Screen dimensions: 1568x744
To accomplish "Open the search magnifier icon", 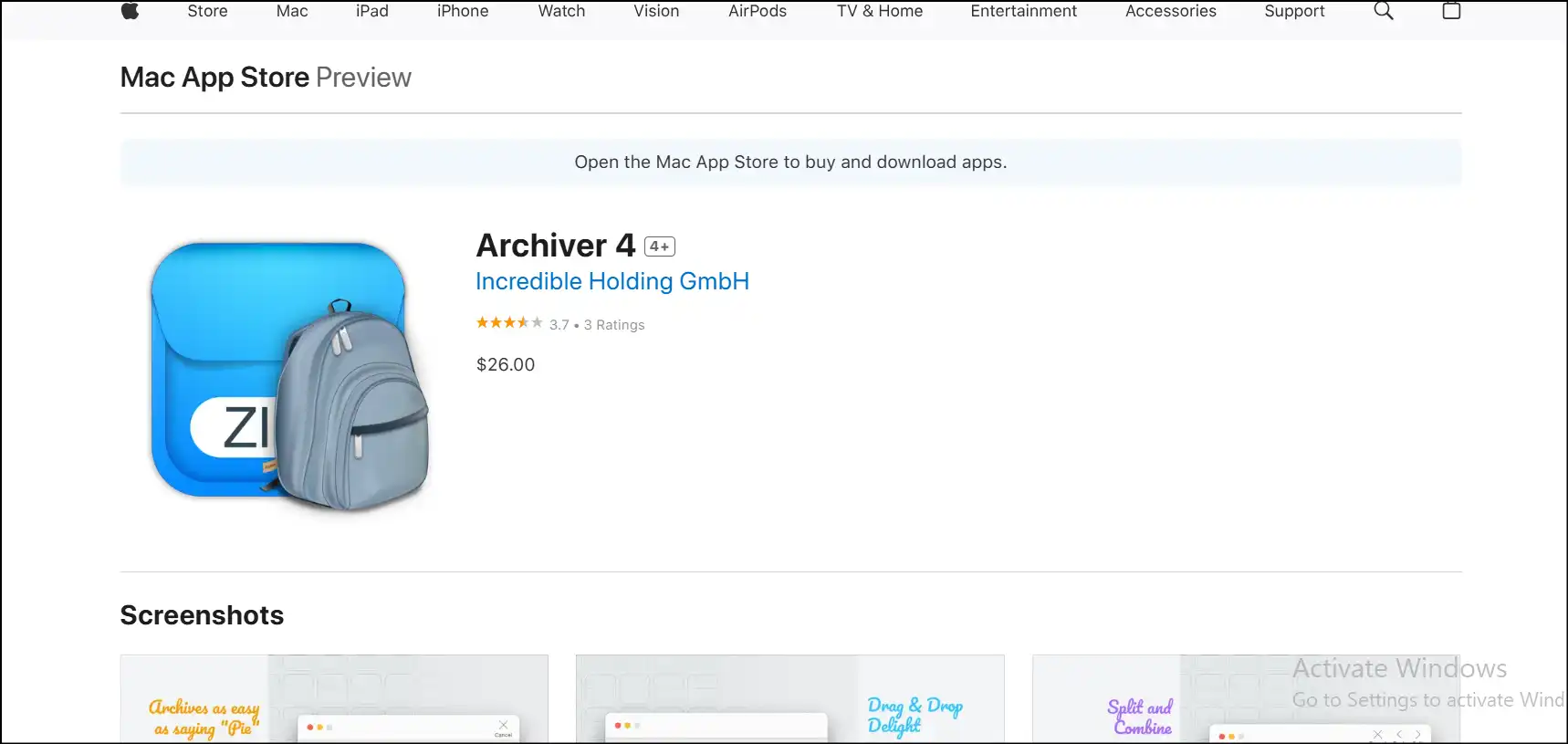I will click(x=1384, y=11).
